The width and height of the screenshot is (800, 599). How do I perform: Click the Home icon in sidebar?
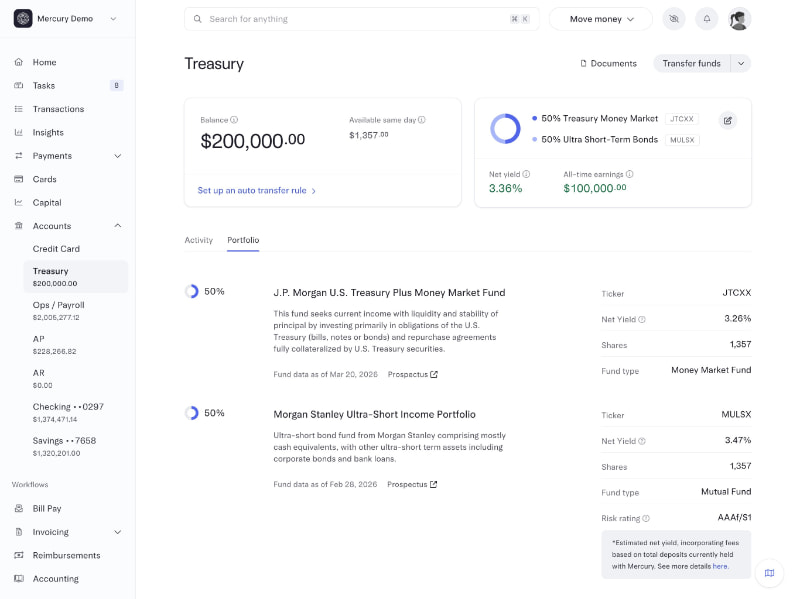(19, 62)
